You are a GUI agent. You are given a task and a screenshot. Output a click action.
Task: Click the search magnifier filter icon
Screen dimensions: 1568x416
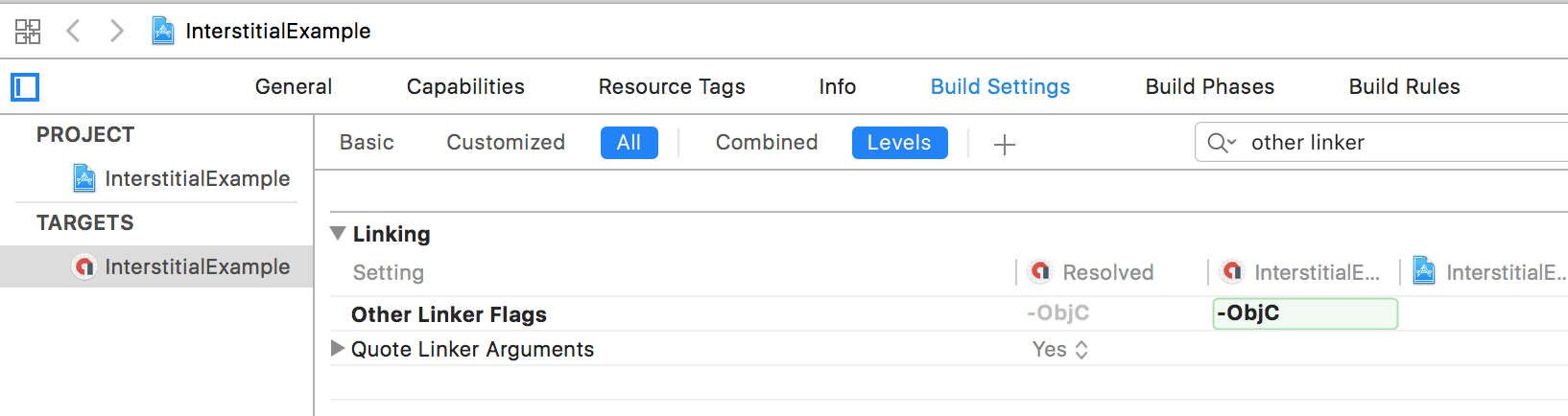(x=1221, y=143)
